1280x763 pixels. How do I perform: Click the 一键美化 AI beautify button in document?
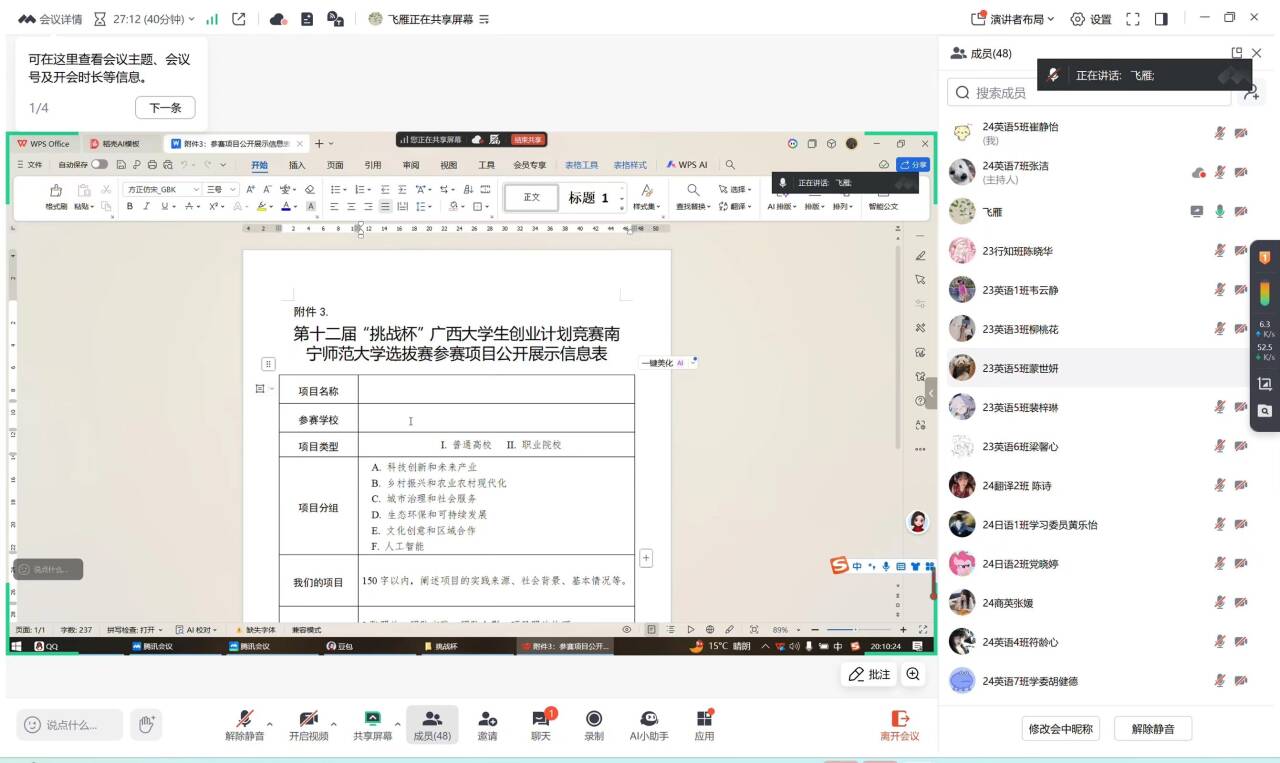660,361
